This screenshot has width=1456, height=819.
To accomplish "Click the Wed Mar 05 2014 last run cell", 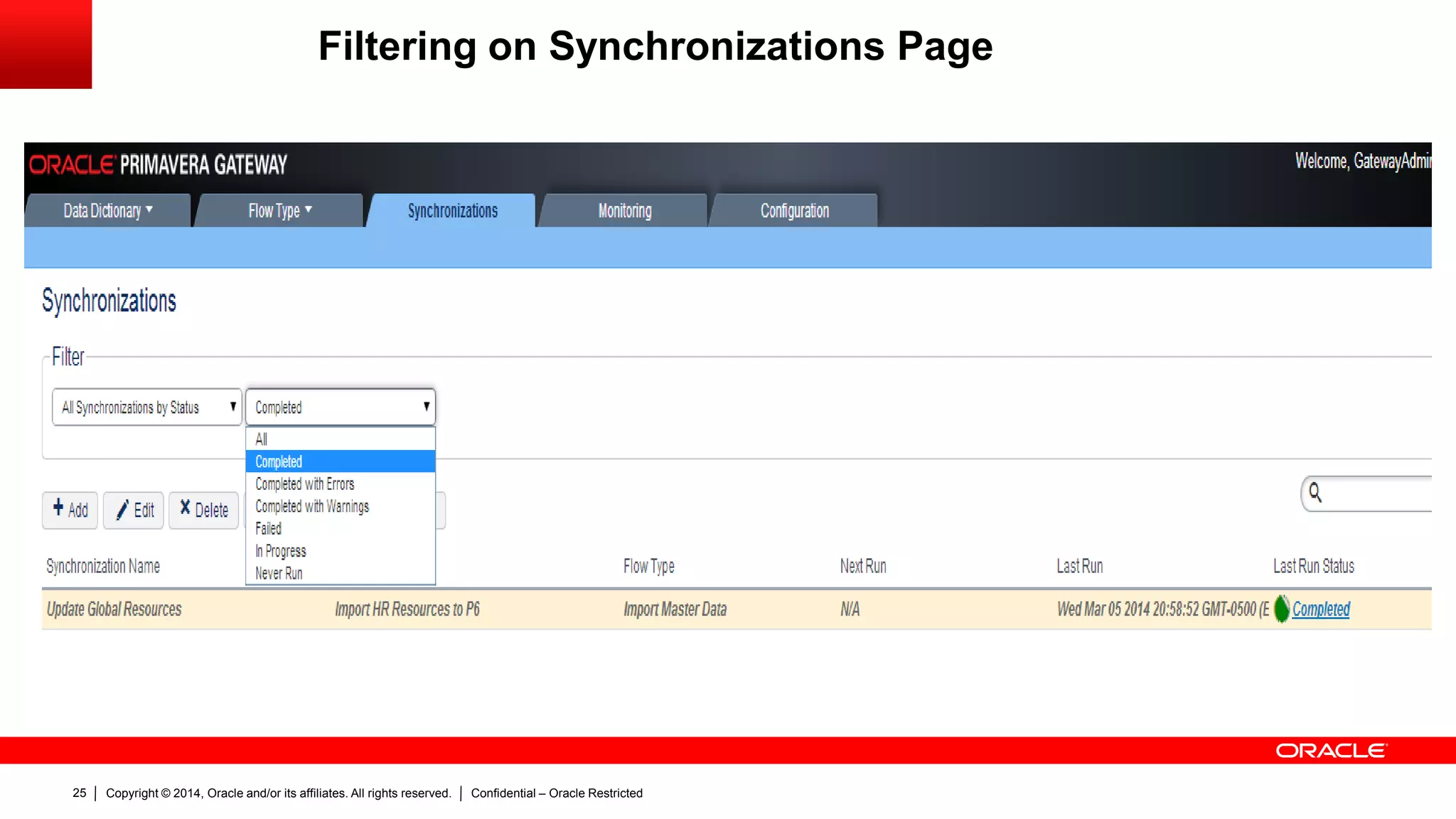I will (x=1163, y=609).
